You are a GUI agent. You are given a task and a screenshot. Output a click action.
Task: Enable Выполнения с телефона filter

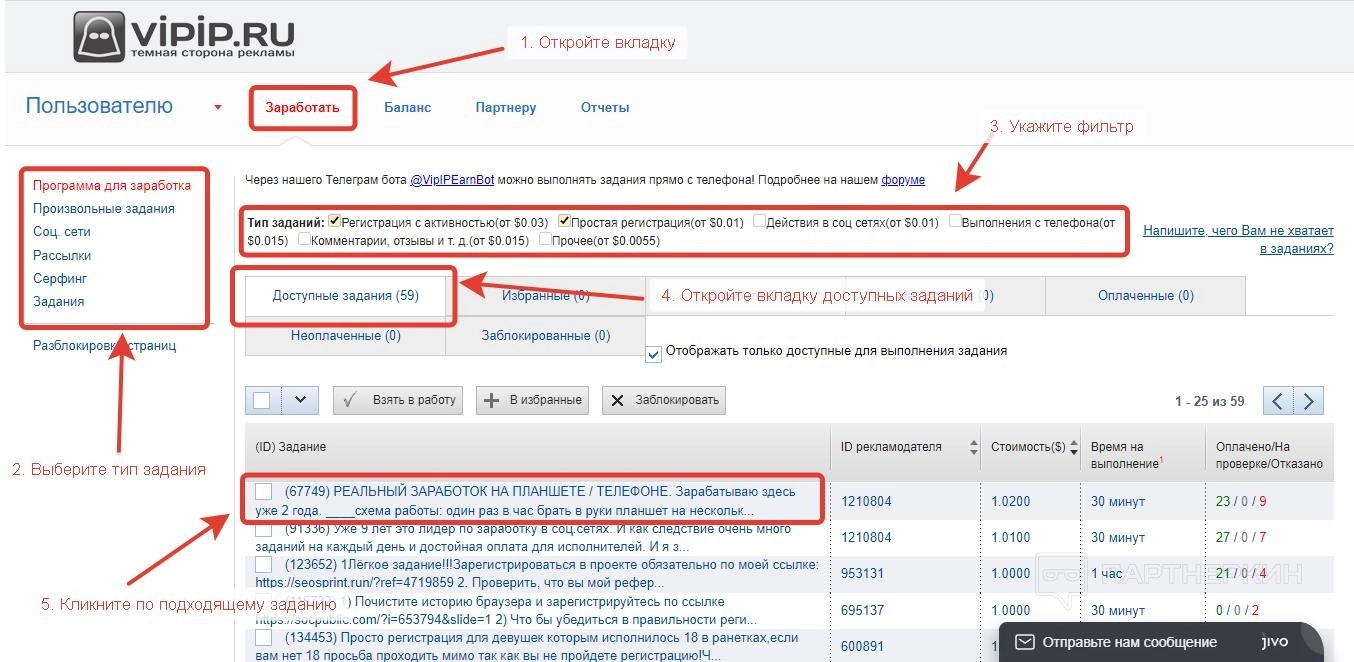[956, 221]
